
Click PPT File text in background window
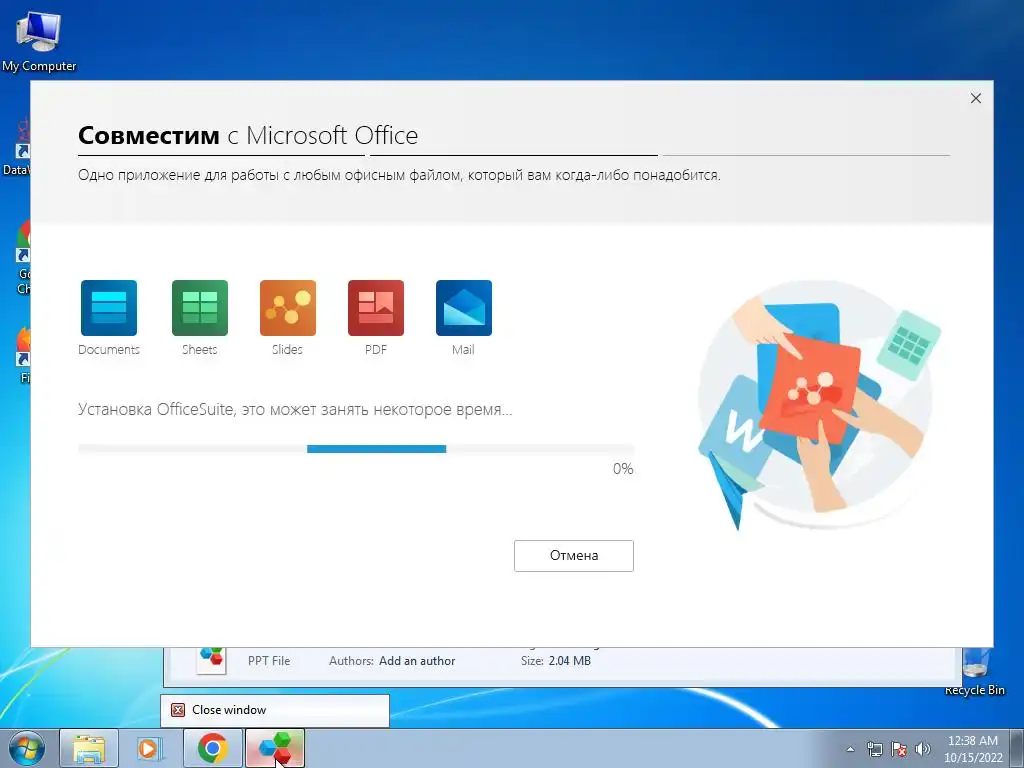[268, 661]
